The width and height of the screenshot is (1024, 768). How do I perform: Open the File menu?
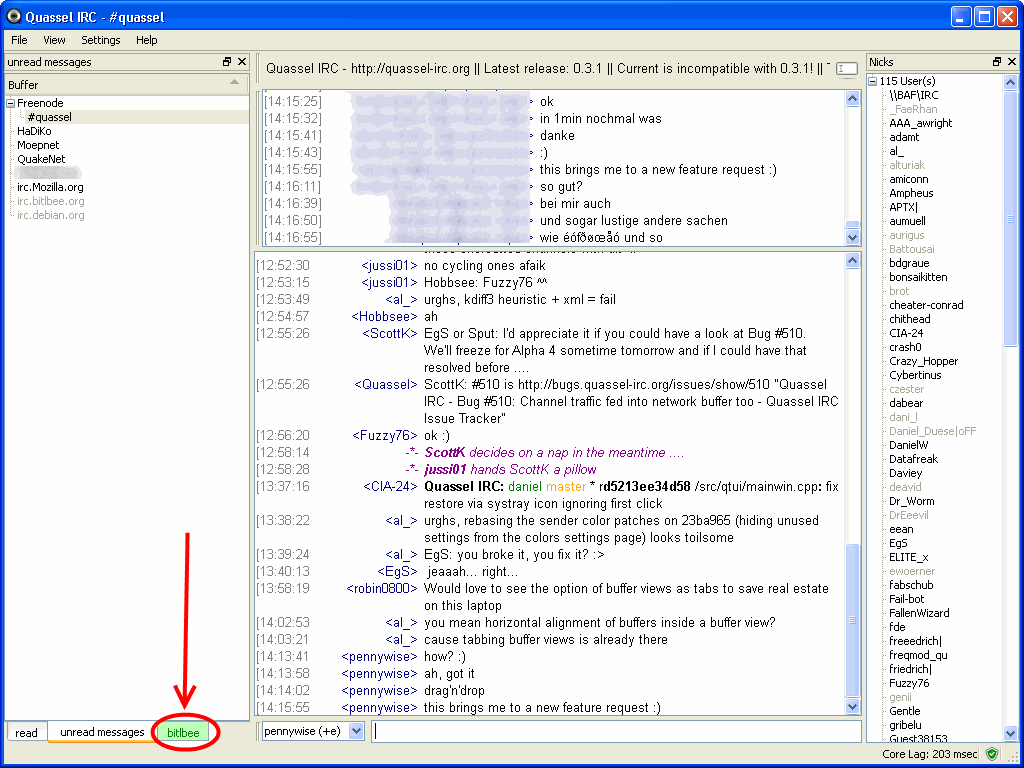coord(20,40)
